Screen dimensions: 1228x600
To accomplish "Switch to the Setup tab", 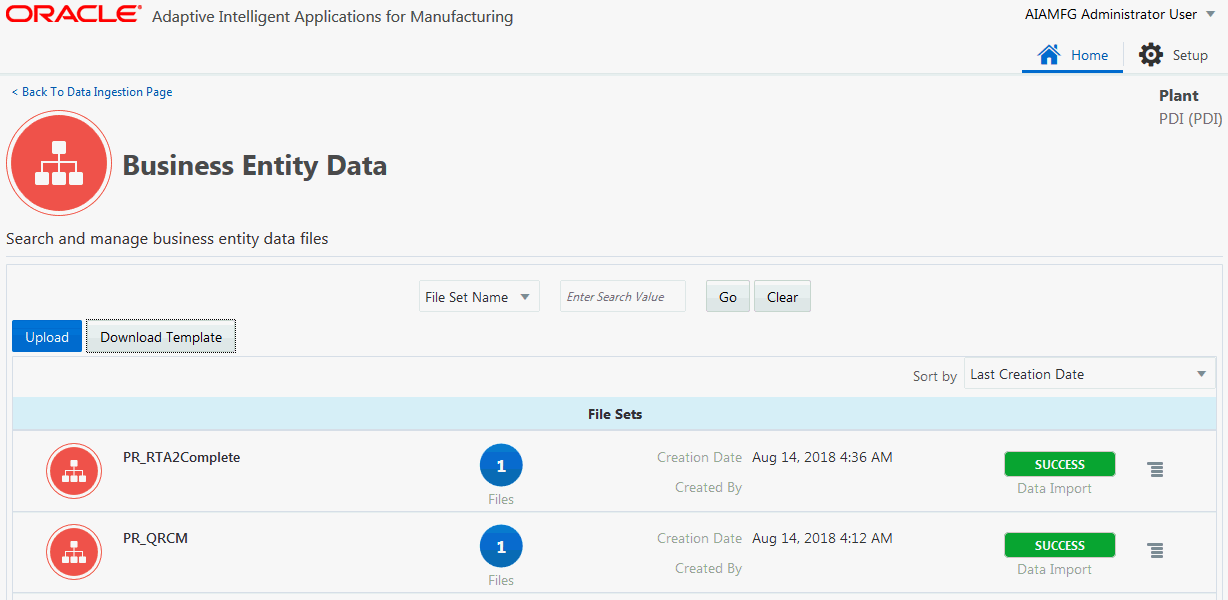I will coord(1174,55).
